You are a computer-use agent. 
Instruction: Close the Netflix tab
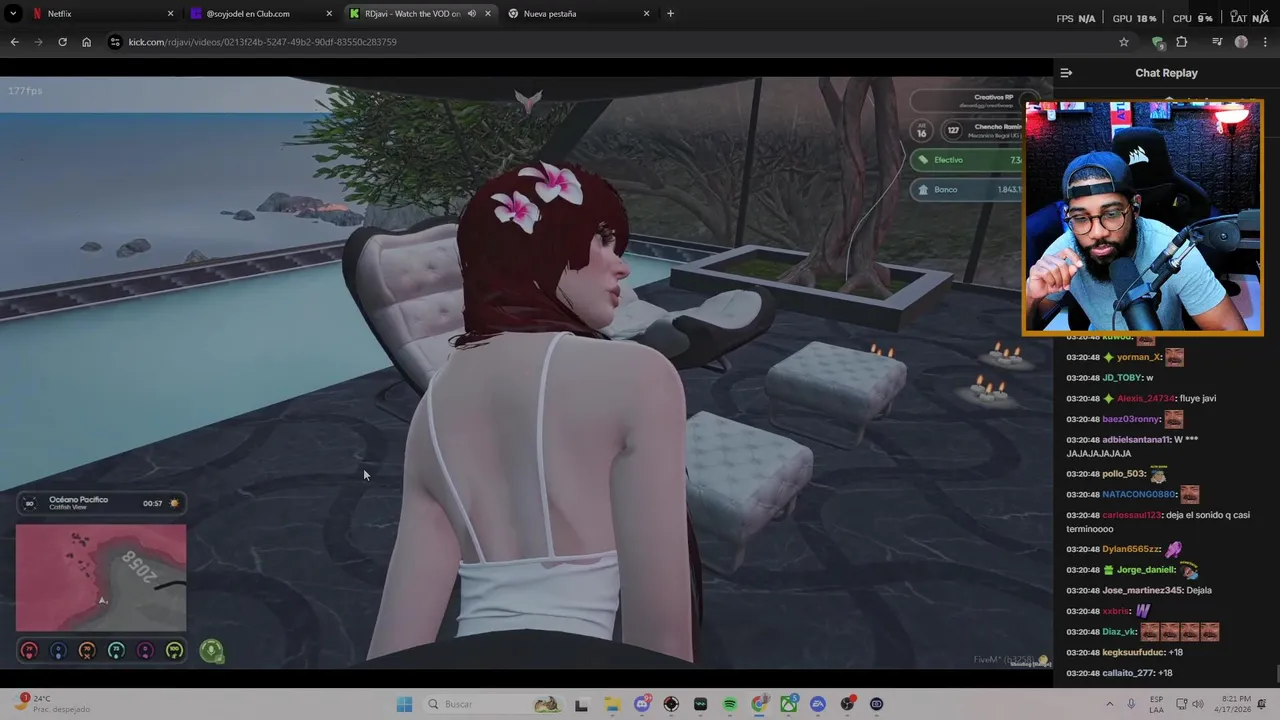(x=170, y=14)
